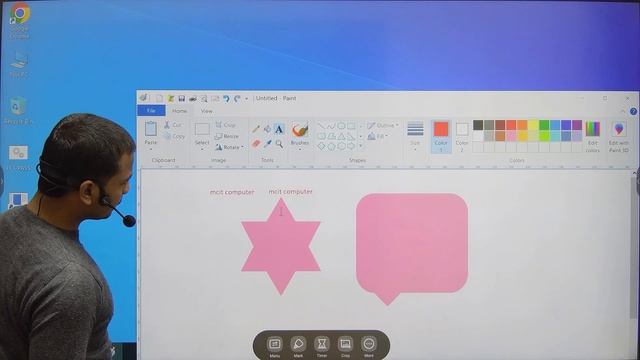Open the Rotate dropdown

229,147
